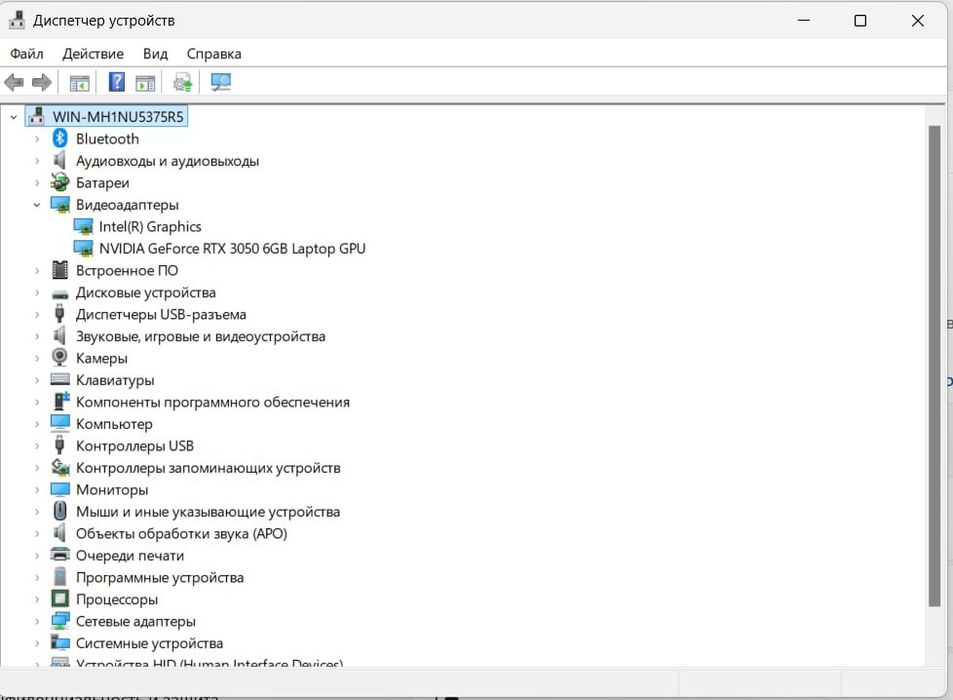Click the Процессоры CPU icon

(x=60, y=599)
